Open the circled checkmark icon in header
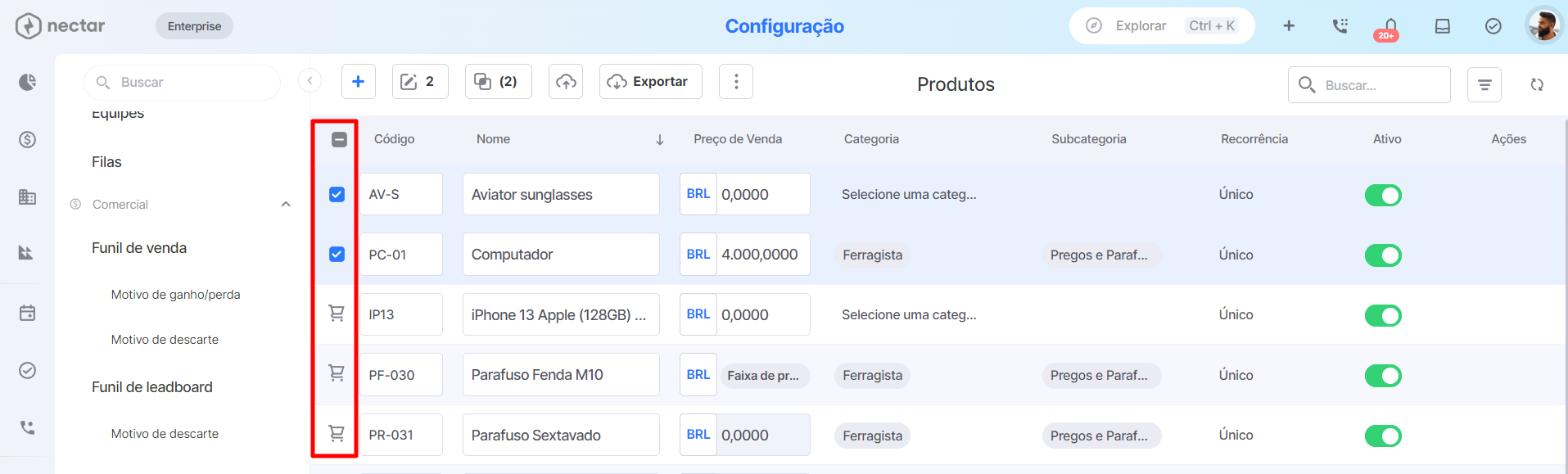1568x474 pixels. point(1493,26)
